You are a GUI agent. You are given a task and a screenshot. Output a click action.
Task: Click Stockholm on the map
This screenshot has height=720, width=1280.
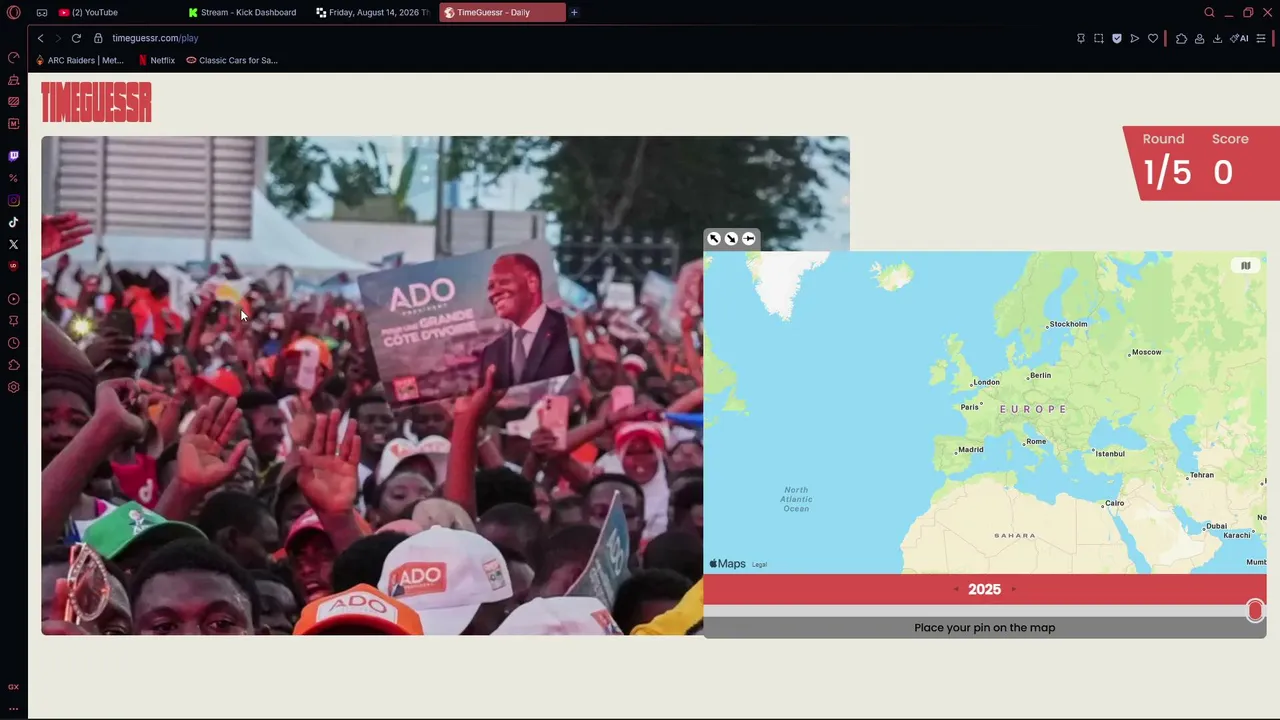pyautogui.click(x=1068, y=324)
